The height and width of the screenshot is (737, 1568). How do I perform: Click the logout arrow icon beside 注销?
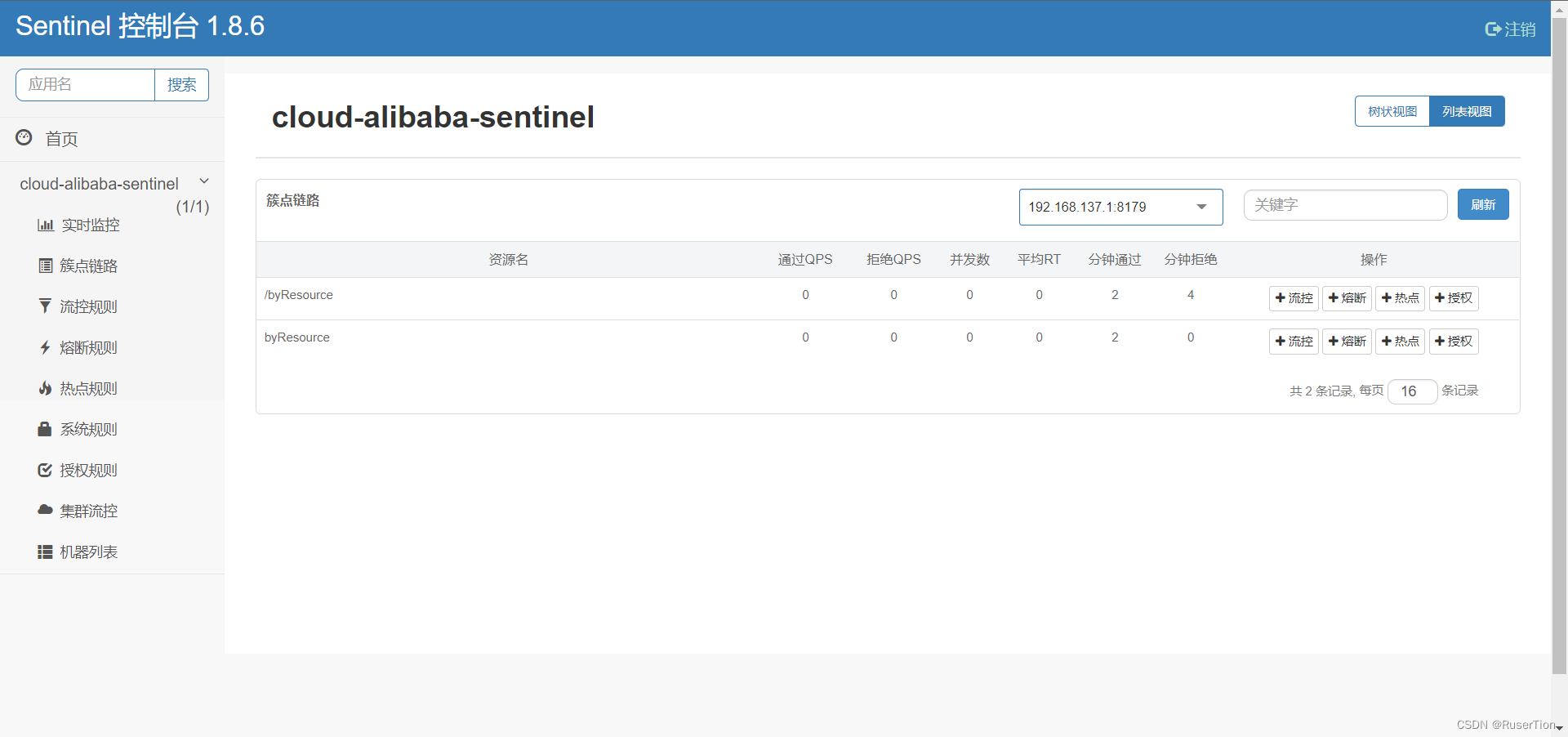pyautogui.click(x=1493, y=29)
